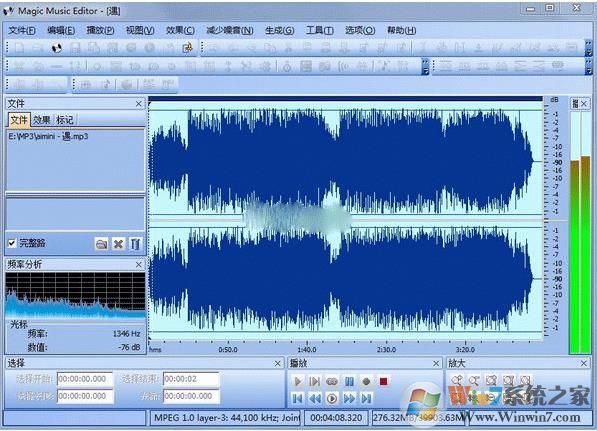Click the cursor position time field
Image resolution: width=597 pixels, height=431 pixels.
(191, 396)
